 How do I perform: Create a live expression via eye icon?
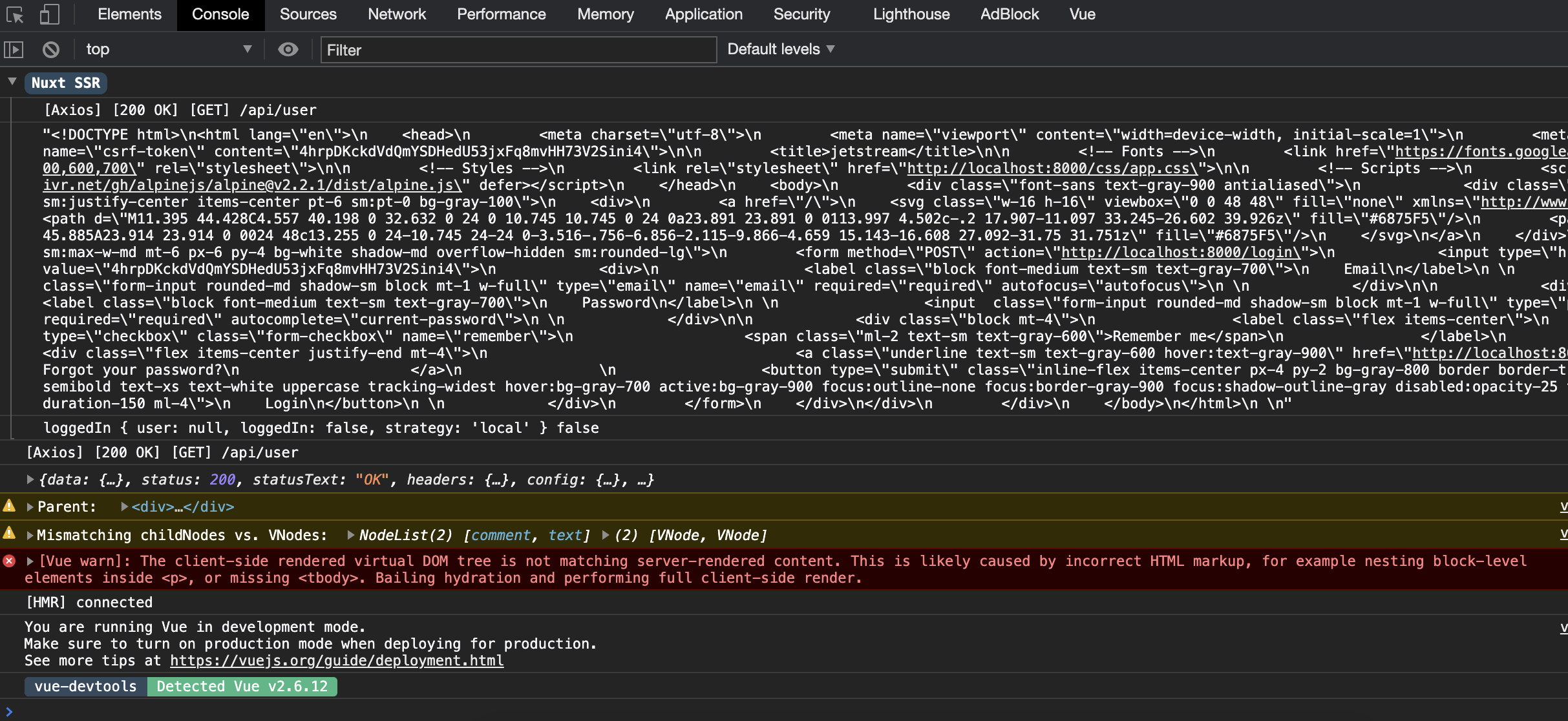288,49
